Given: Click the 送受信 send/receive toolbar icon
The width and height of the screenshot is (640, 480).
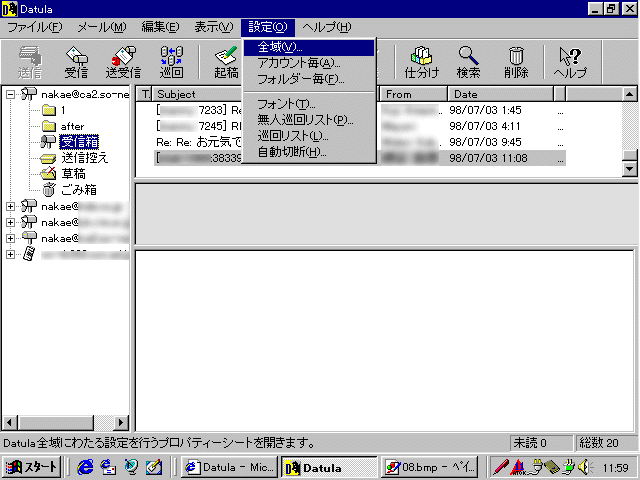Looking at the screenshot, I should pos(123,62).
